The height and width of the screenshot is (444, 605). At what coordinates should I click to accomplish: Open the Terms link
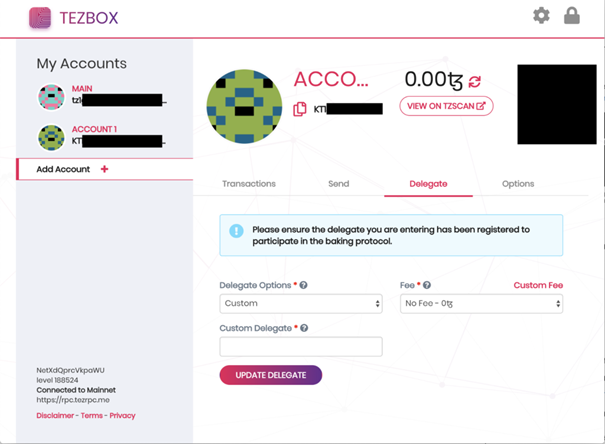tap(92, 415)
